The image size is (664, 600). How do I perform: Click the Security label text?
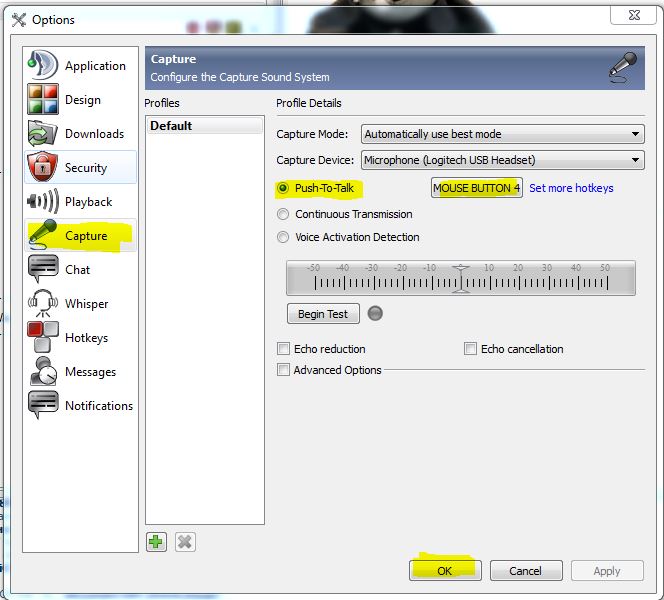[x=86, y=168]
